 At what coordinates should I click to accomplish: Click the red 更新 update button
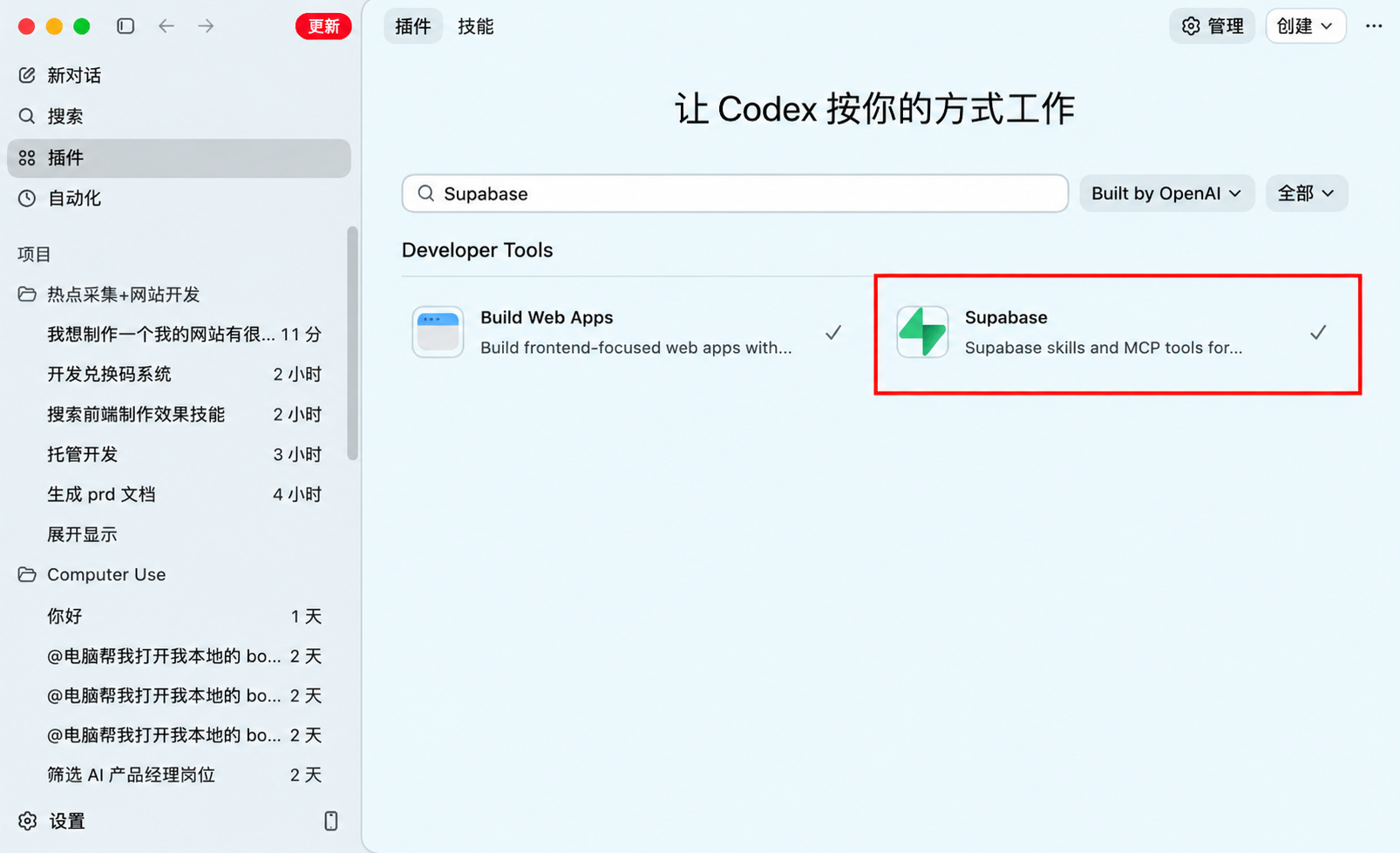click(x=323, y=26)
